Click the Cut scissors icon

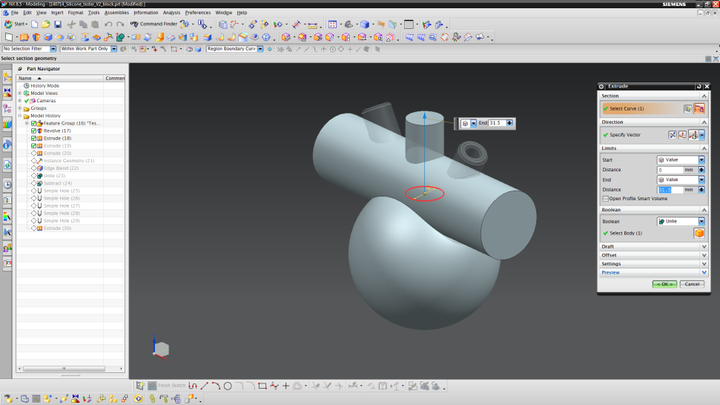(71, 24)
